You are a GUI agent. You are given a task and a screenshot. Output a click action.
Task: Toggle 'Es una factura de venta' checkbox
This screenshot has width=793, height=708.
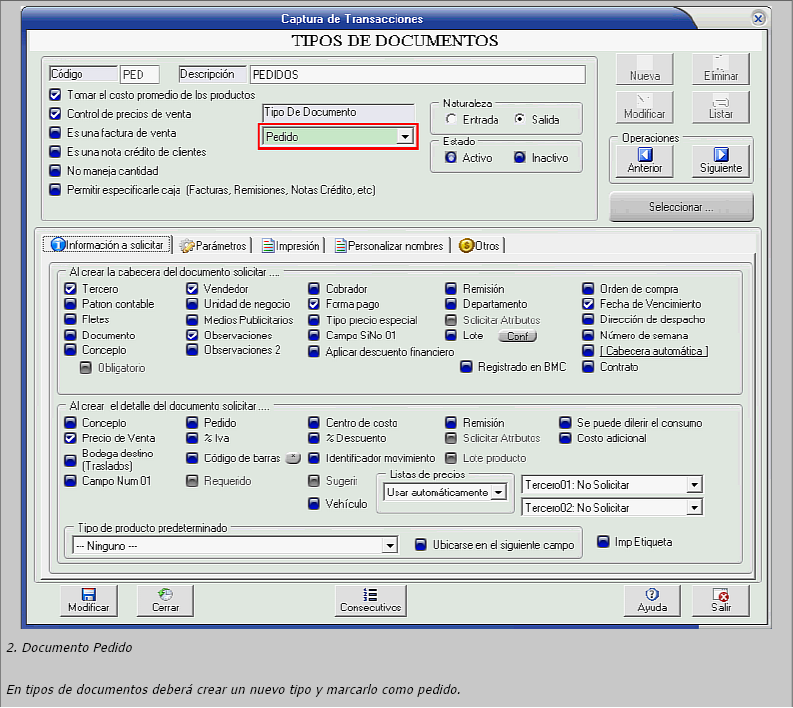point(55,133)
